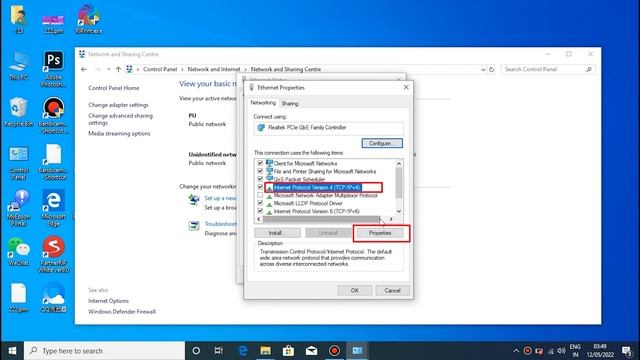Open Cortana circle on taskbar
Viewport: 640px width, 360px height.
point(196,351)
